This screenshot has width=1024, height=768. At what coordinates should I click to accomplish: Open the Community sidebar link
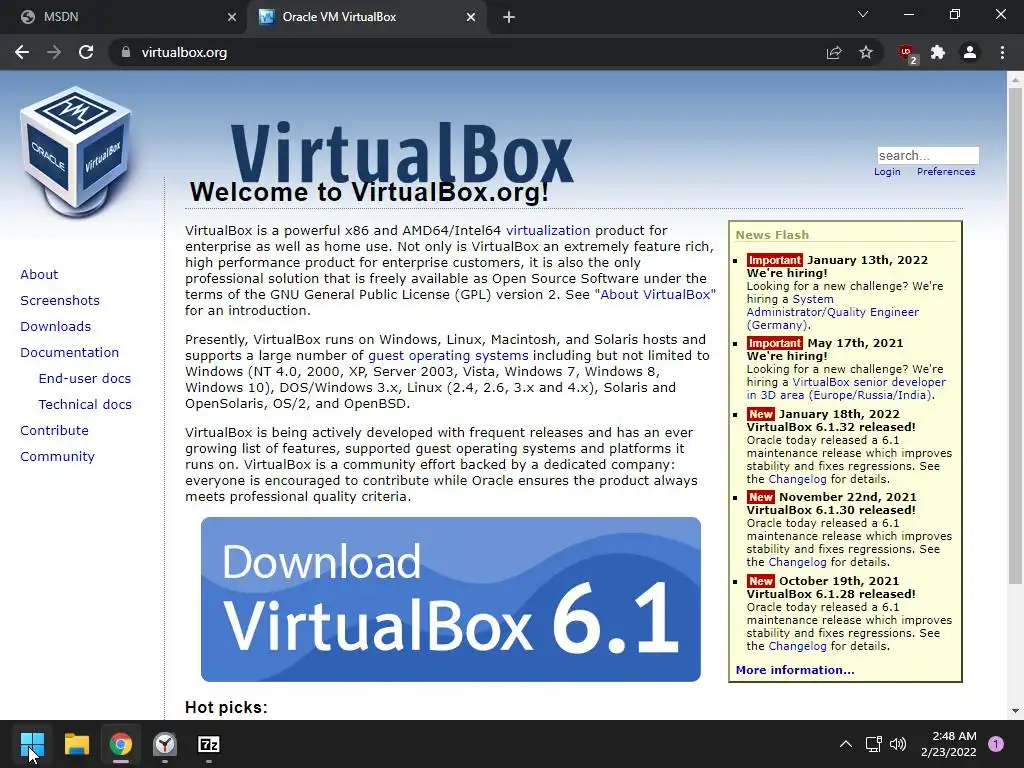tap(57, 456)
